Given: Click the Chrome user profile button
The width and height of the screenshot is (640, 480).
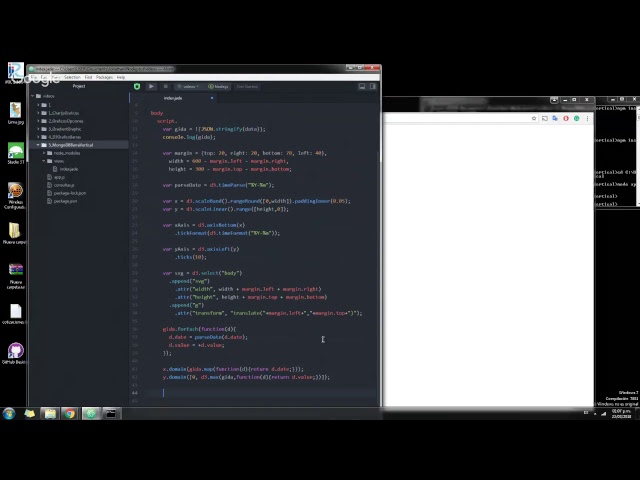Looking at the screenshot, I should point(554,100).
